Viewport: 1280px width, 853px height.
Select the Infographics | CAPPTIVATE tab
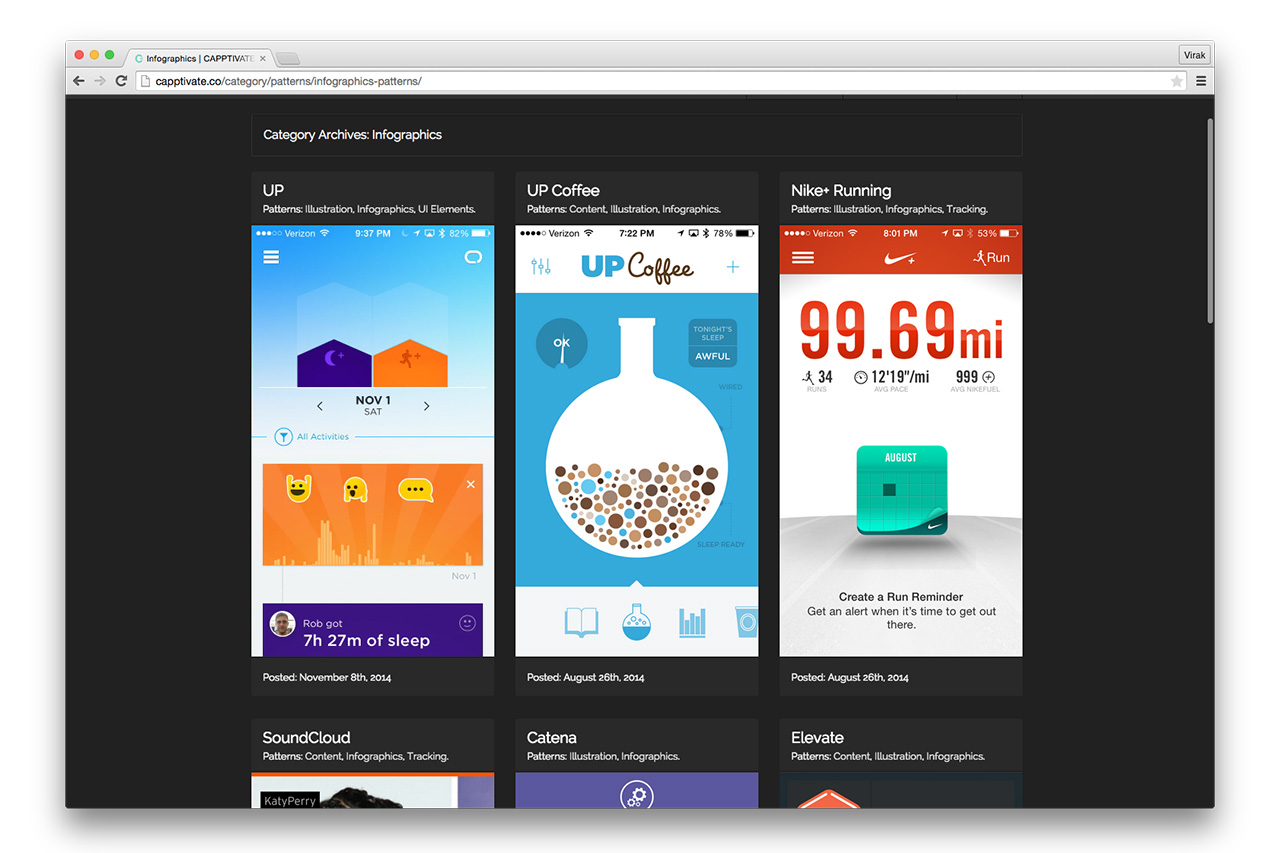point(199,58)
